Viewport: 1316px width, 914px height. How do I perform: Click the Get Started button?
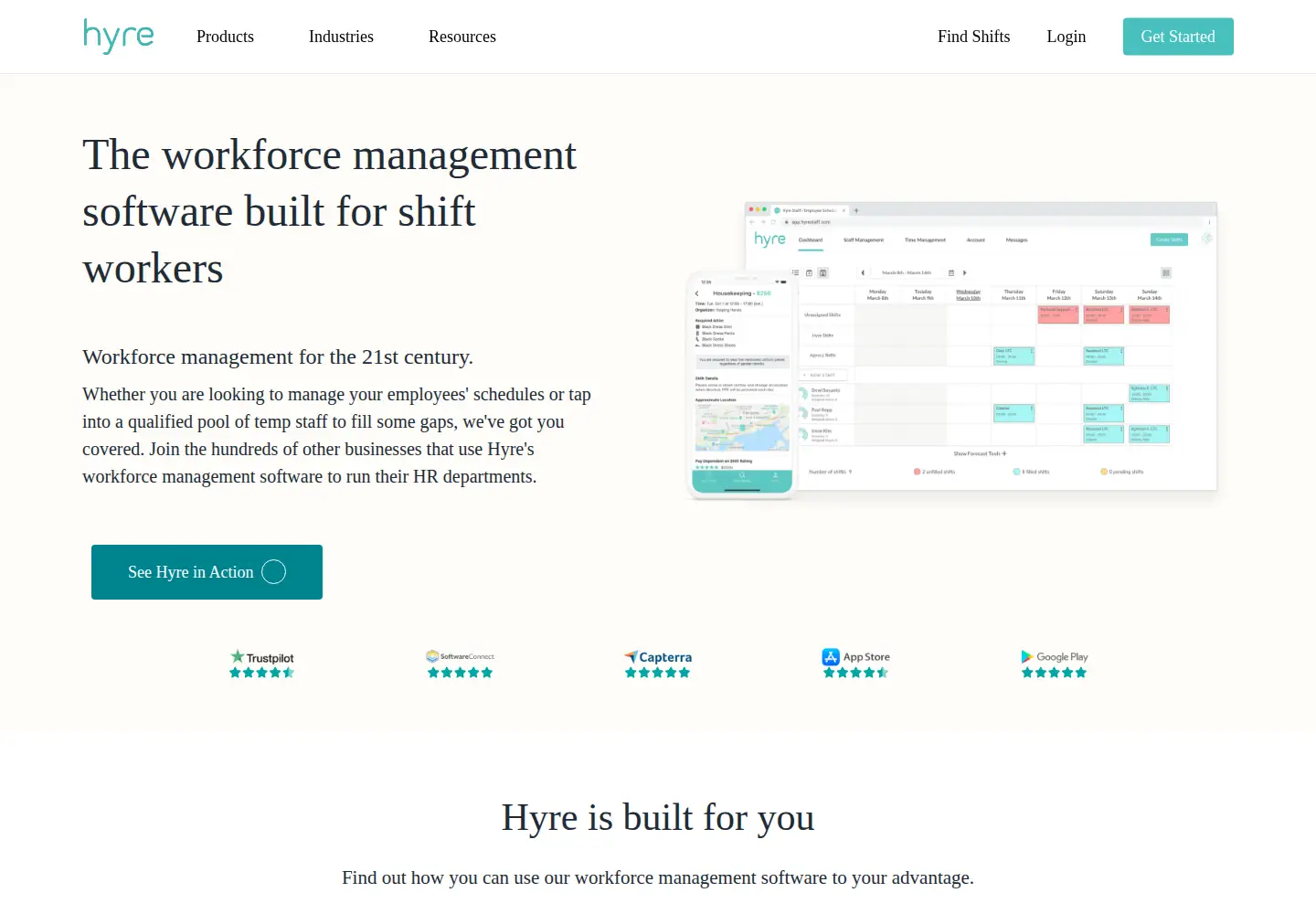[1178, 37]
